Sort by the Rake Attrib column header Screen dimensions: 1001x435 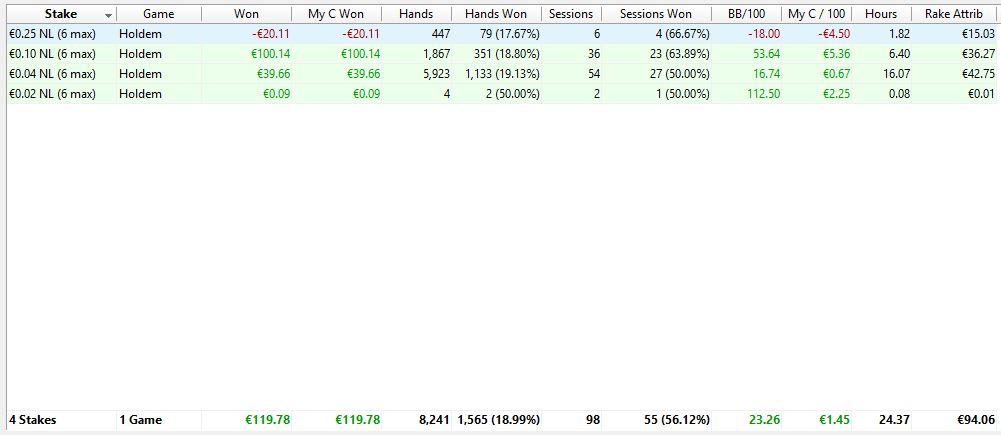[954, 13]
